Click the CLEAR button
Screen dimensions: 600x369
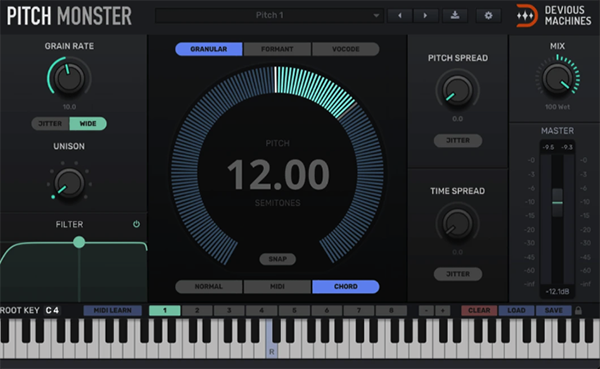479,310
